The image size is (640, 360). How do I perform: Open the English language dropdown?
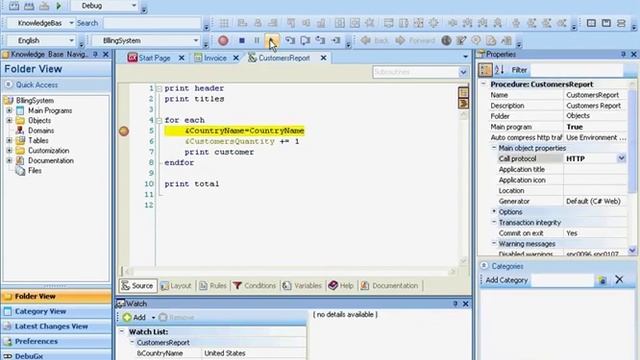click(71, 40)
